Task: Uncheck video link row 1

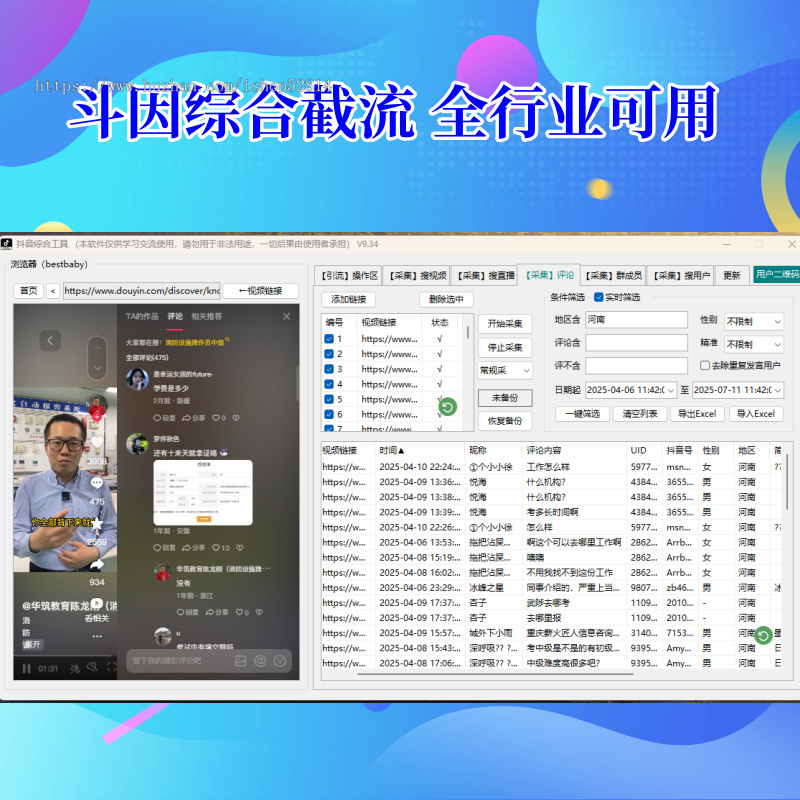Action: click(x=329, y=339)
